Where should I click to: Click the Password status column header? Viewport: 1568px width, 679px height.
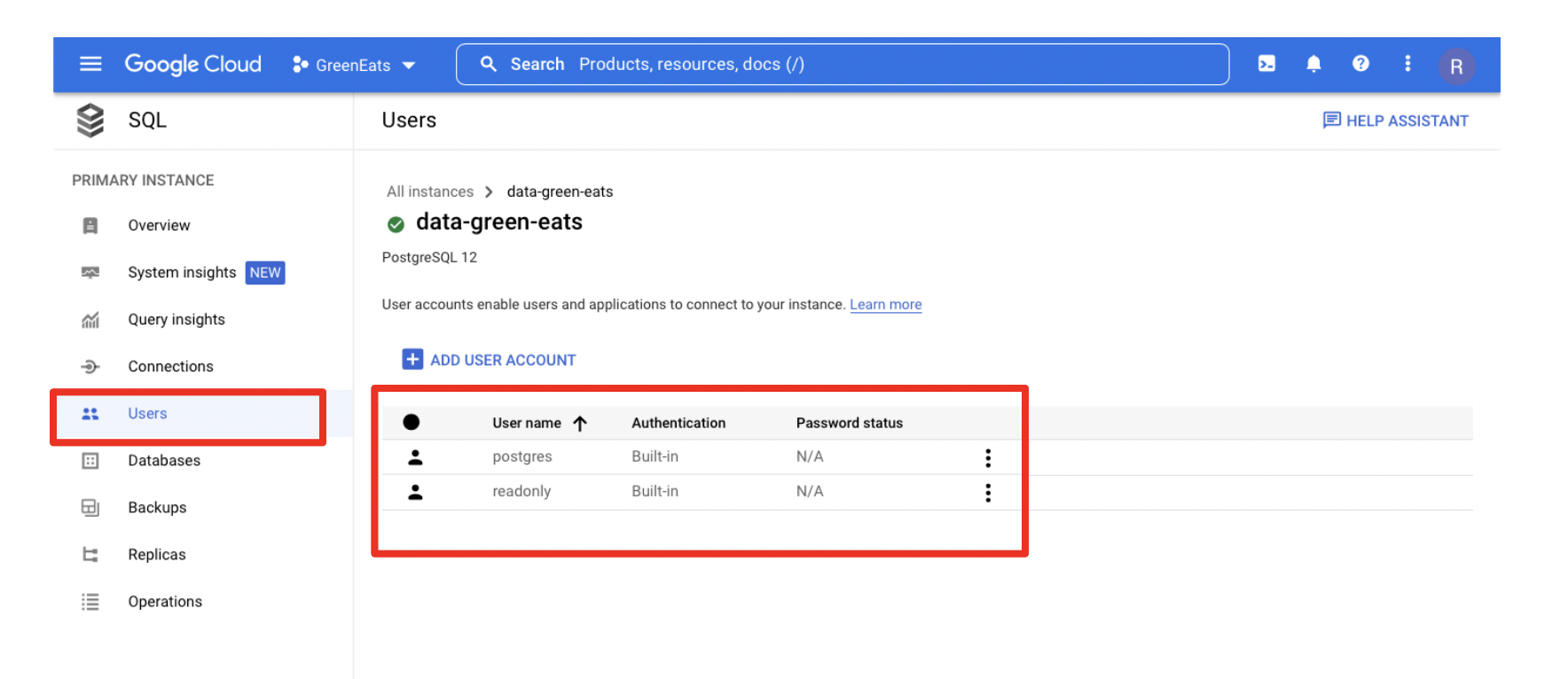850,423
